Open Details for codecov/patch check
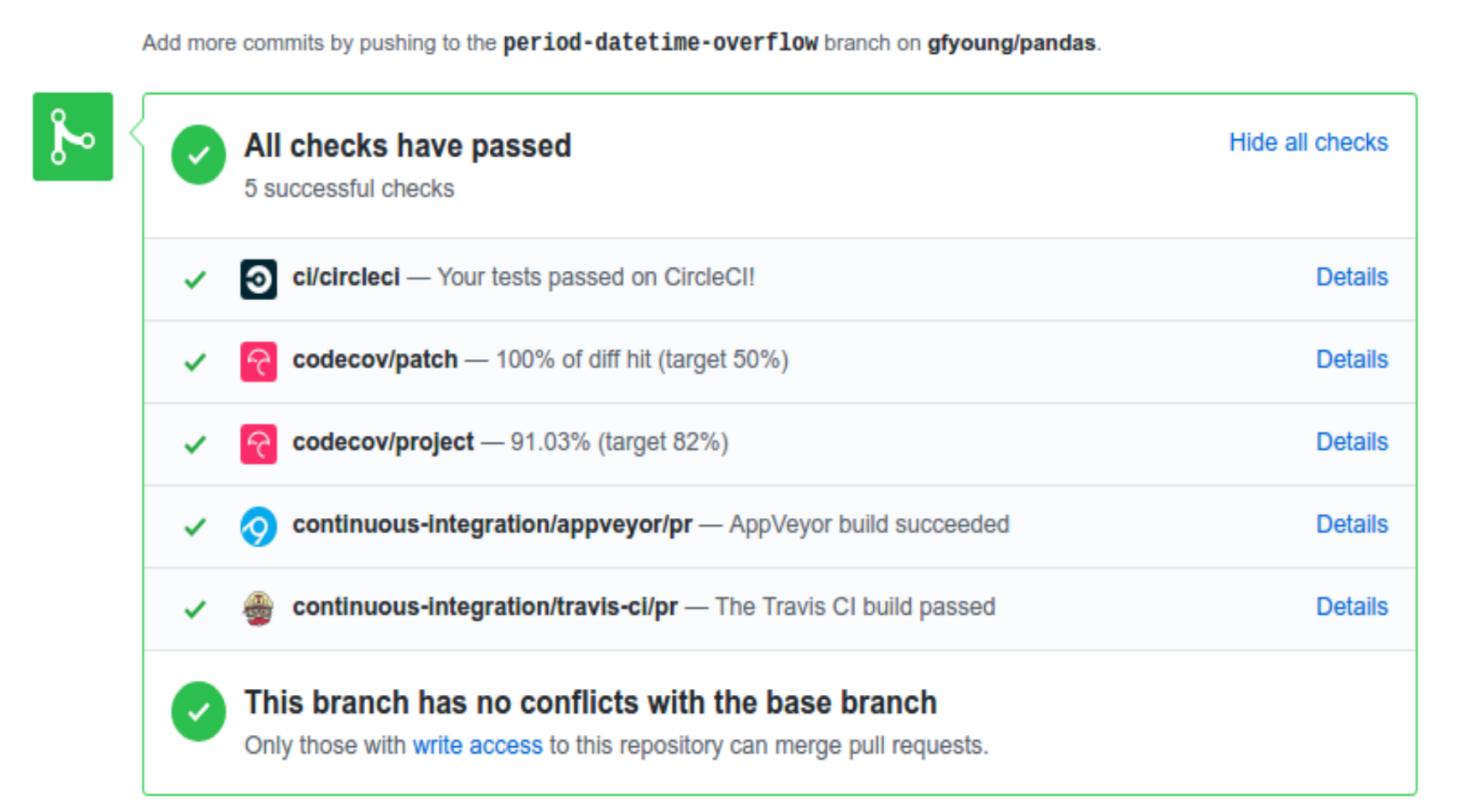This screenshot has height=812, width=1474. [x=1351, y=359]
